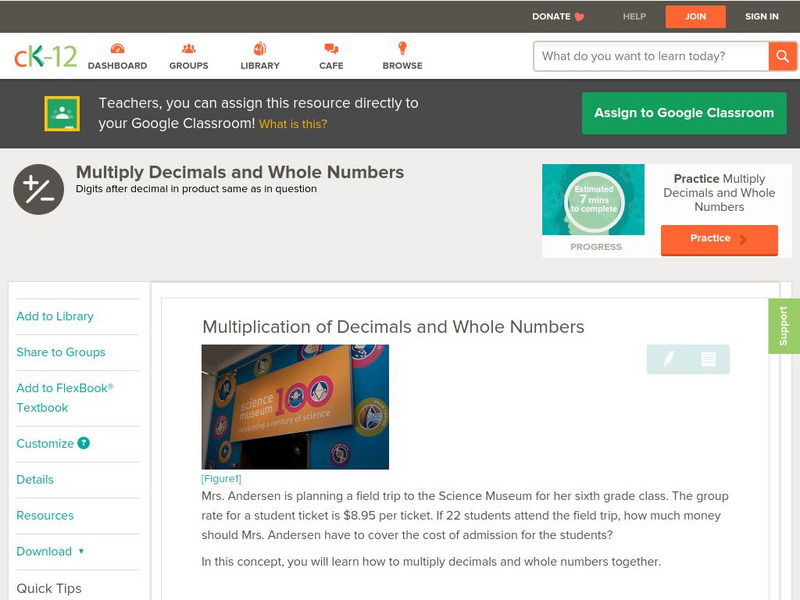800x600 pixels.
Task: Click the search box 'What do you want to learn today?'
Action: [652, 56]
